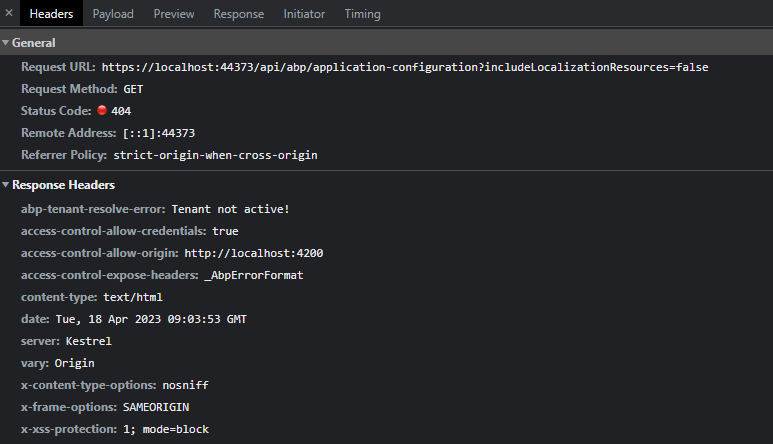Click the strict-origin-when-cross-origin referrer policy value
This screenshot has height=444, width=773.
tap(216, 155)
